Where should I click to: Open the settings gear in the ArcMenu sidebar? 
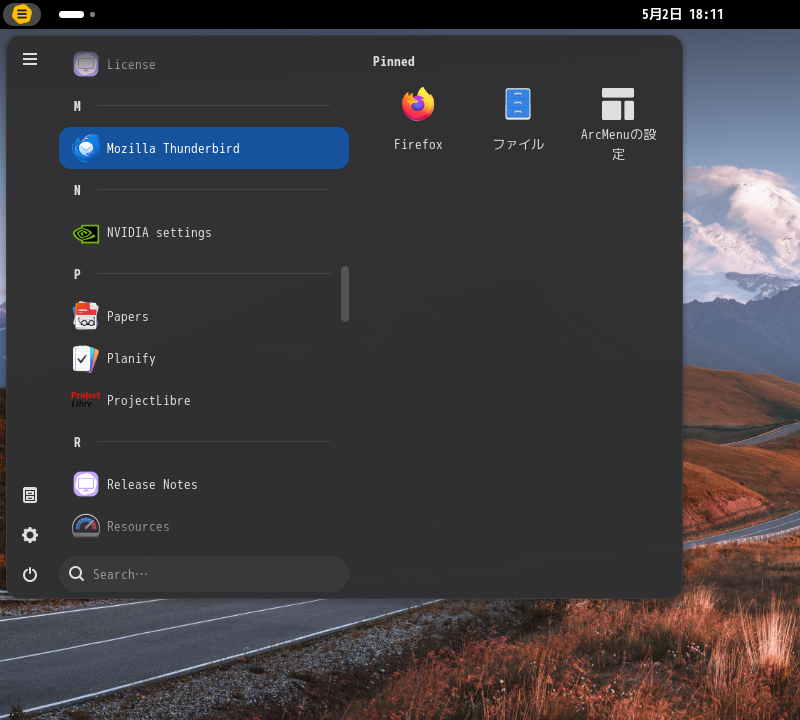[29, 535]
